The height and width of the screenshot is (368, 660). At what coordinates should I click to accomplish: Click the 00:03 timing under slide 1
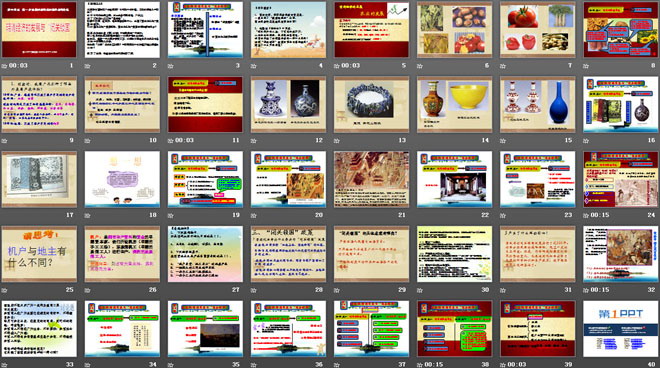pyautogui.click(x=18, y=66)
